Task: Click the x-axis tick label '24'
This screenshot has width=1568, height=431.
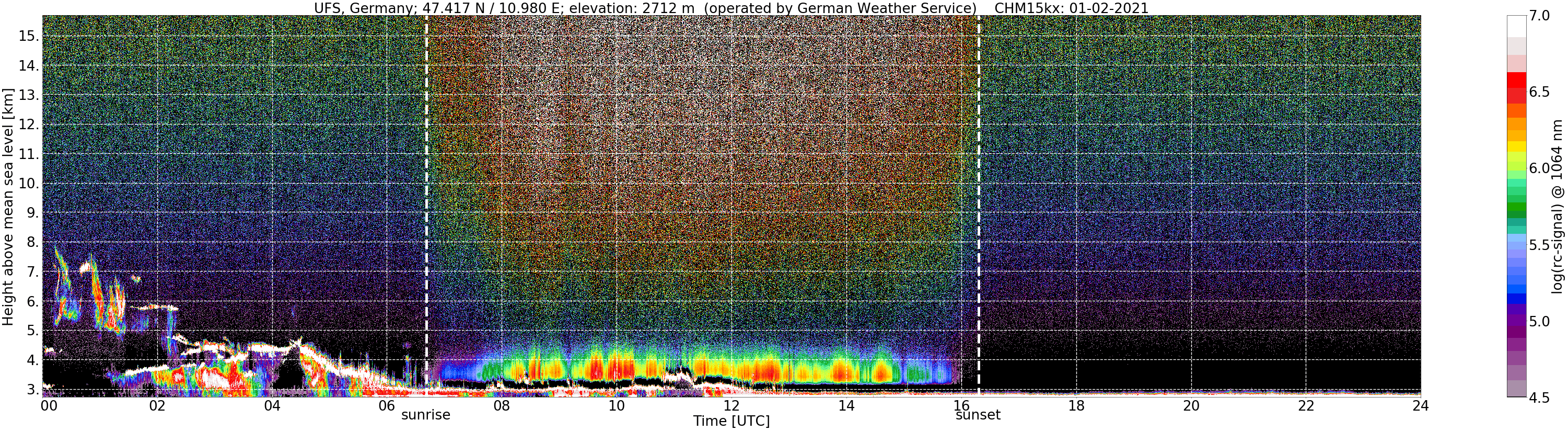Action: [x=1421, y=405]
